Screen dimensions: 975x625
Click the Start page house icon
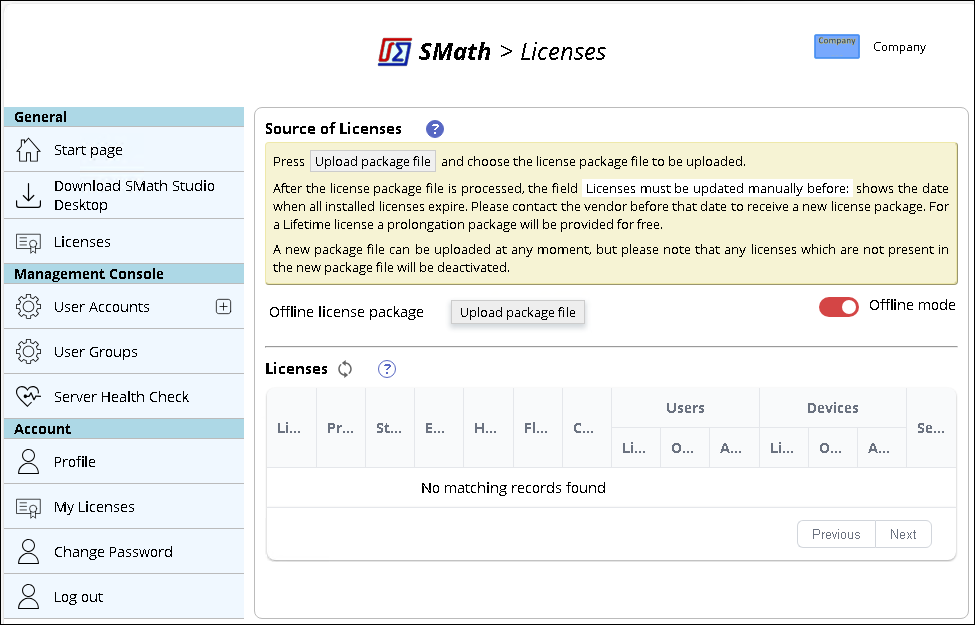[x=28, y=150]
